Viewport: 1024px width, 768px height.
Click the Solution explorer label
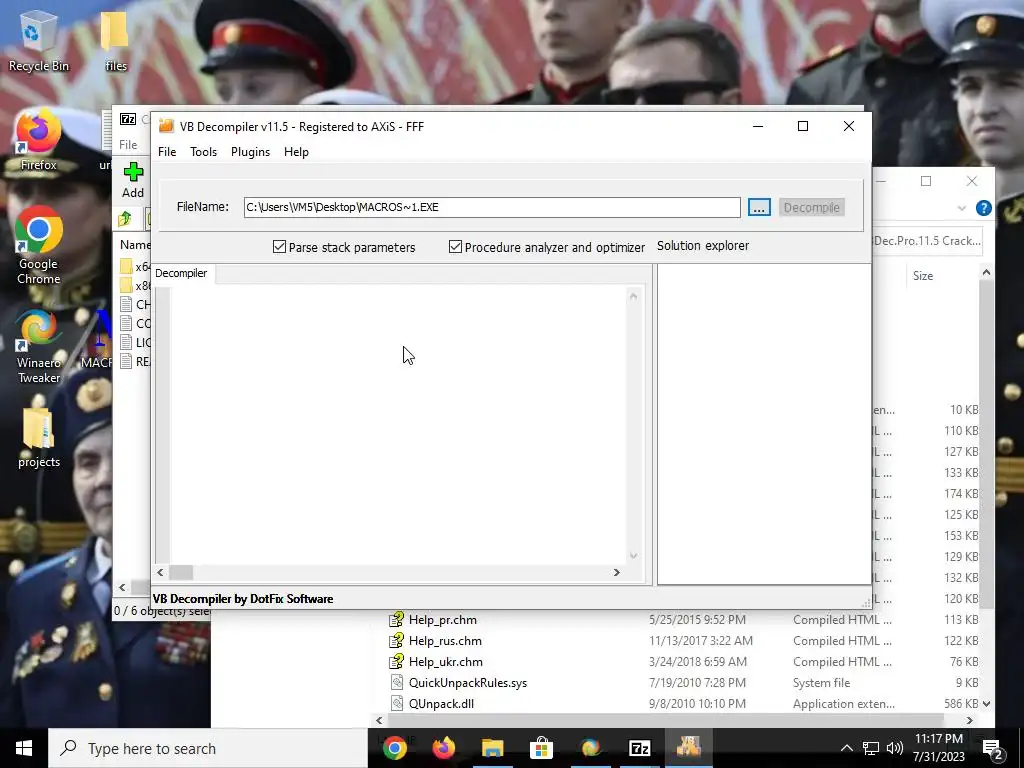[703, 246]
